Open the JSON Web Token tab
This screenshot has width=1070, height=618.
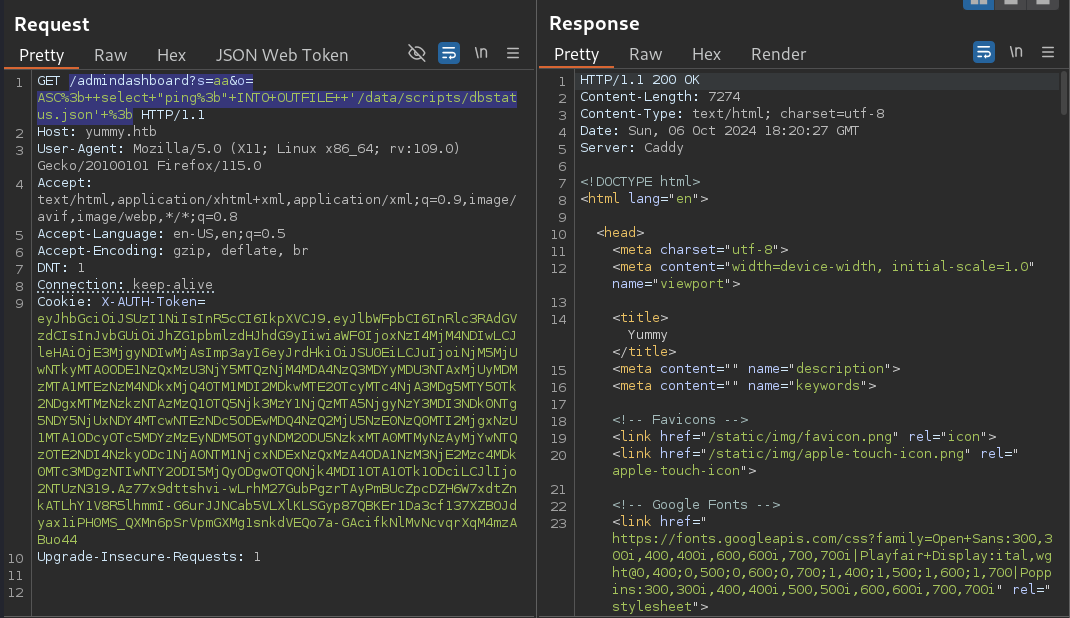click(282, 55)
